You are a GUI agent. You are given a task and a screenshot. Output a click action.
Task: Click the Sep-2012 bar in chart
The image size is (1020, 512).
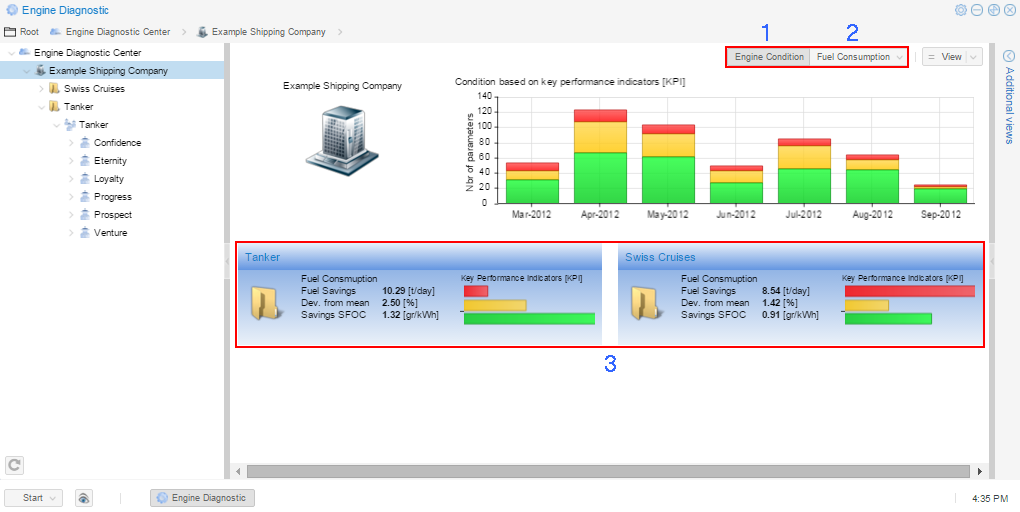tap(940, 194)
